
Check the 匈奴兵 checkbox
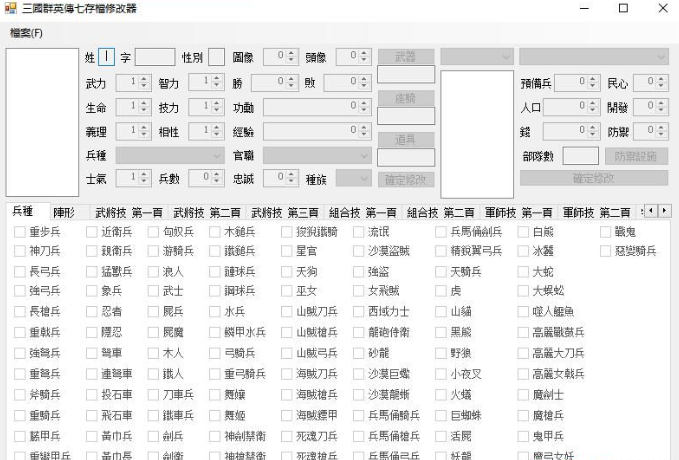pyautogui.click(x=153, y=232)
